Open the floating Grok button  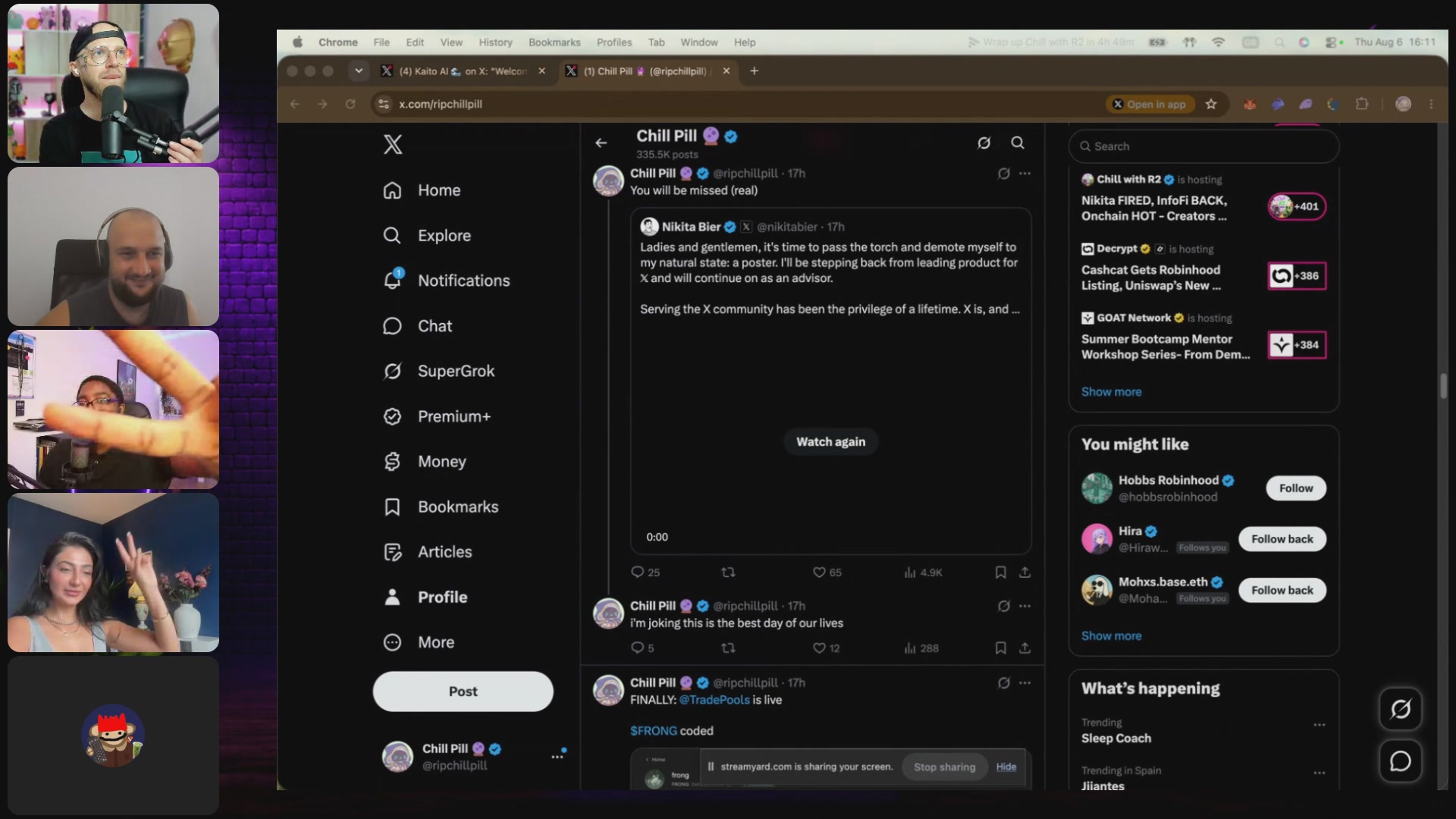[x=1401, y=709]
